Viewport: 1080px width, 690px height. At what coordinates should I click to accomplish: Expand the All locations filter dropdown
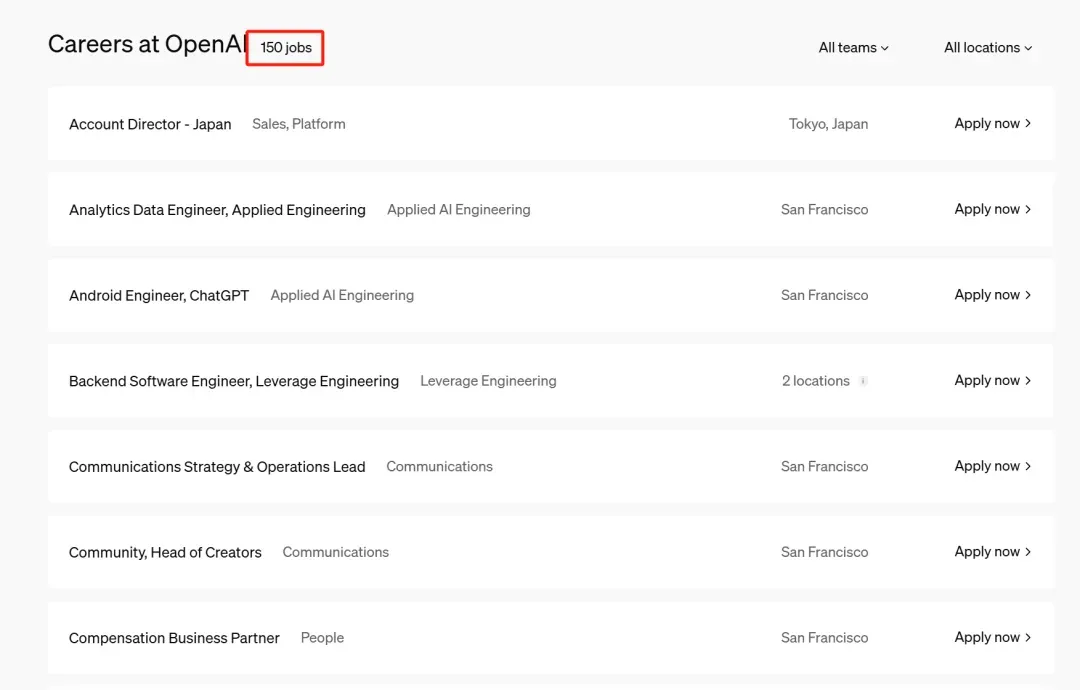[988, 48]
